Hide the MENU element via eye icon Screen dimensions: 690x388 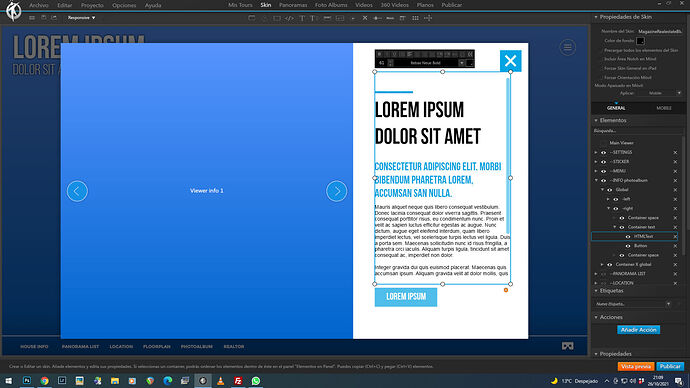coord(603,171)
